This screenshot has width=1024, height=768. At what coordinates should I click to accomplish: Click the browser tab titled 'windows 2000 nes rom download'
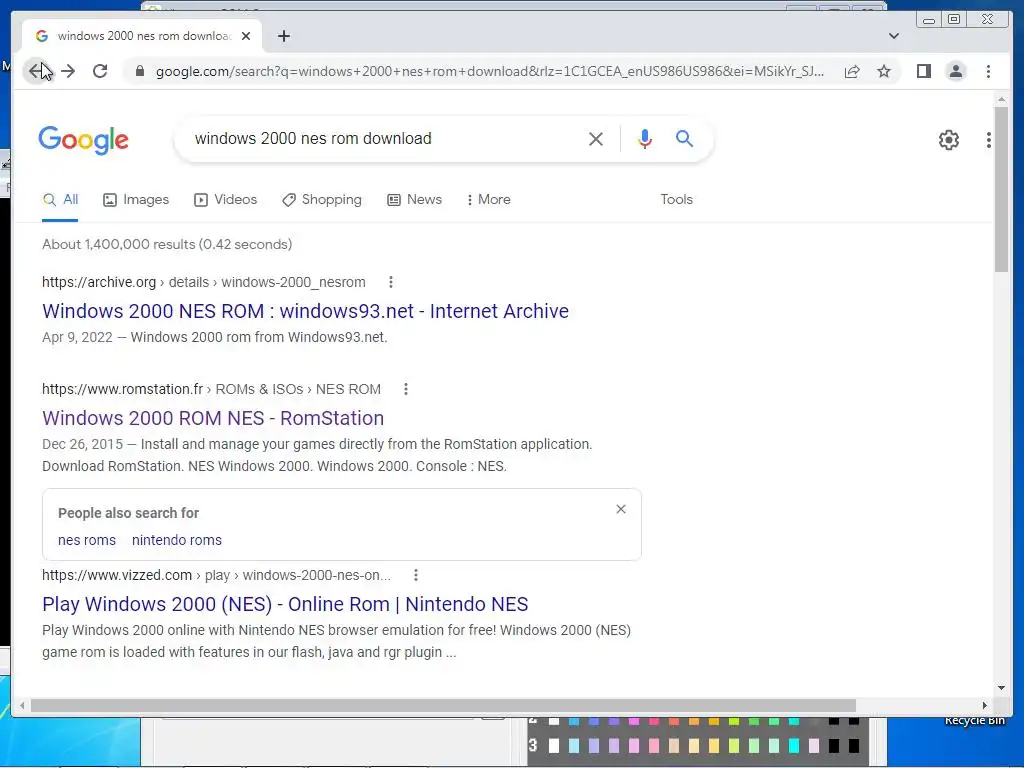coord(142,36)
